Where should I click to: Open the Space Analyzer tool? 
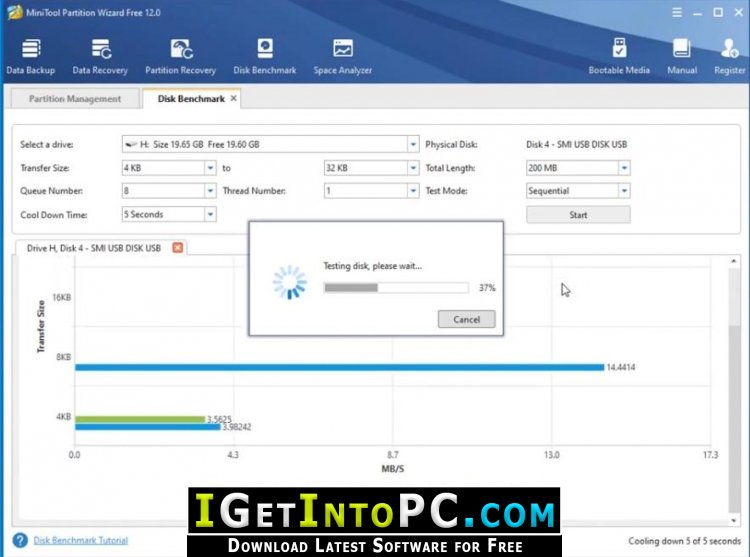(x=342, y=57)
